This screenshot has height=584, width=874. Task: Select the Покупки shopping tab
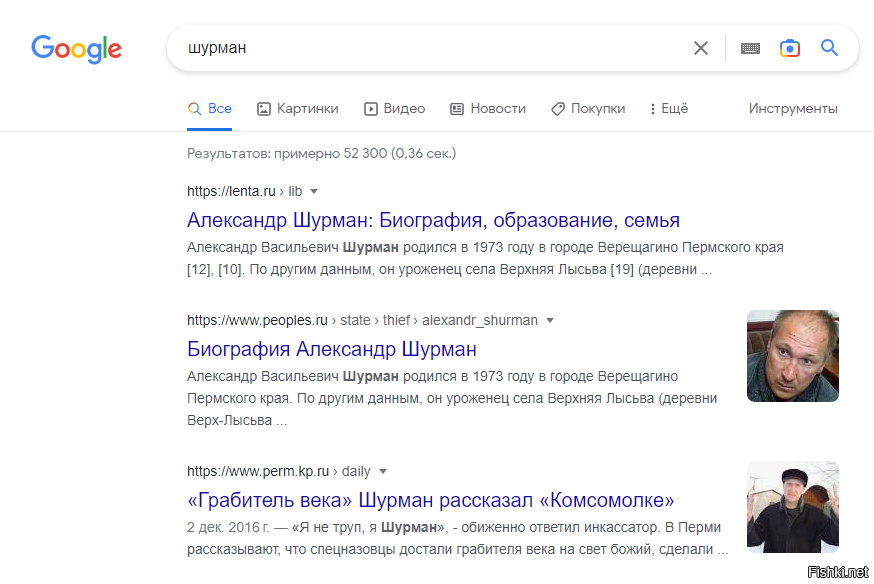[589, 109]
